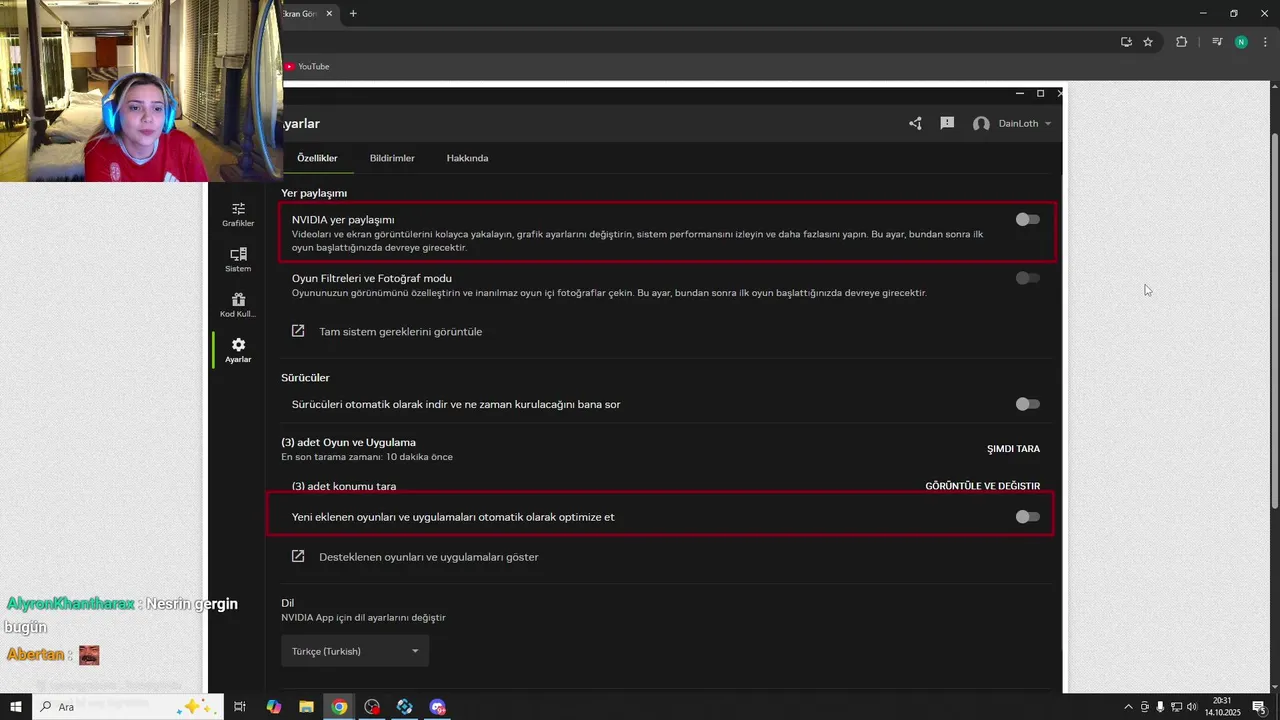The image size is (1280, 720).
Task: Open File Explorer from the taskbar
Action: [307, 707]
